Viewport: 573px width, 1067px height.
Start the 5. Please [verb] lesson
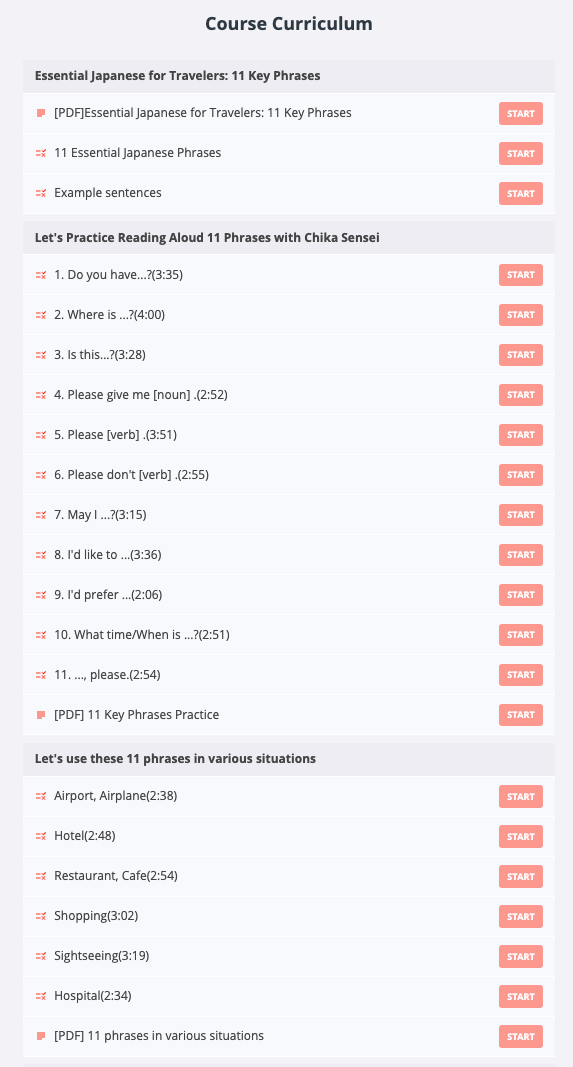pyautogui.click(x=521, y=435)
